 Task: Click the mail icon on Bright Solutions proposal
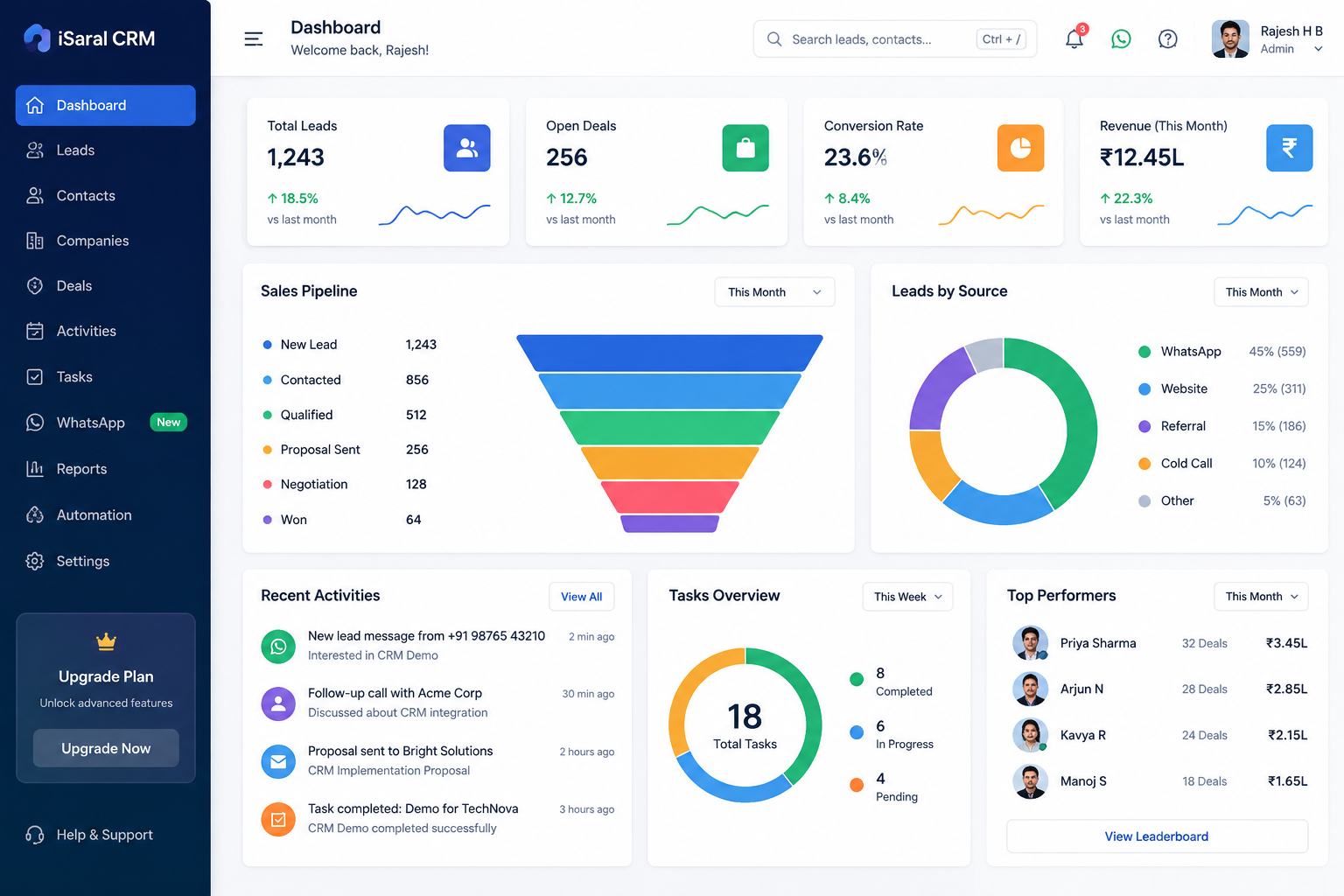click(x=278, y=761)
